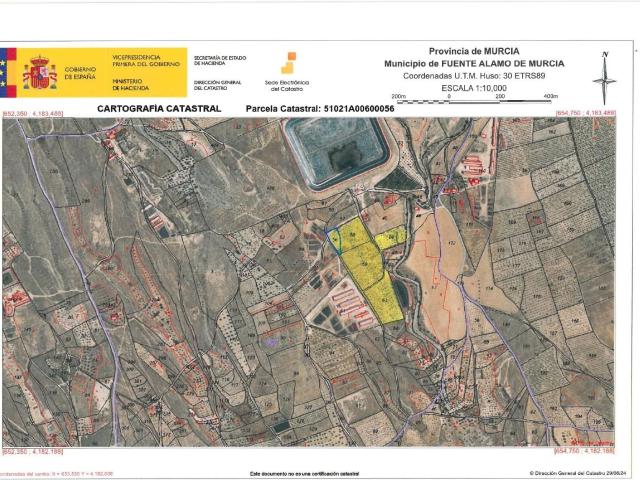Click the bottom-right UTM coordinate label

click(x=584, y=451)
